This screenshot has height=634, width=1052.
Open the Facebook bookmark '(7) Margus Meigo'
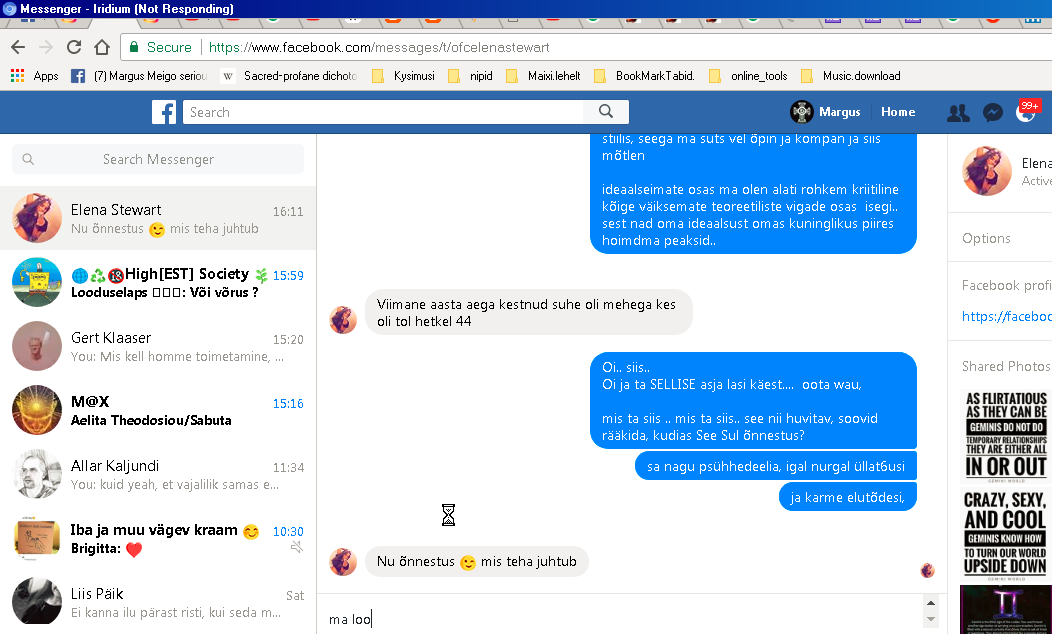pyautogui.click(x=140, y=76)
